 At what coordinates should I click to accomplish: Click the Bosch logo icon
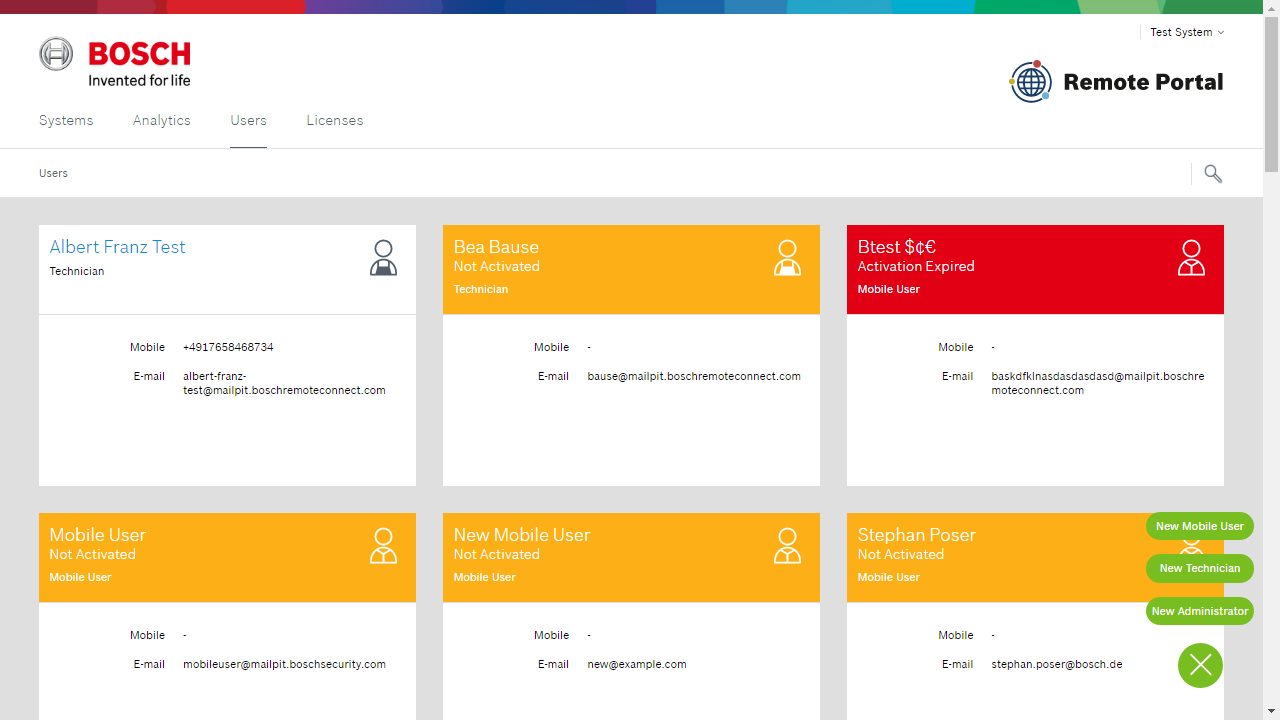pos(57,54)
